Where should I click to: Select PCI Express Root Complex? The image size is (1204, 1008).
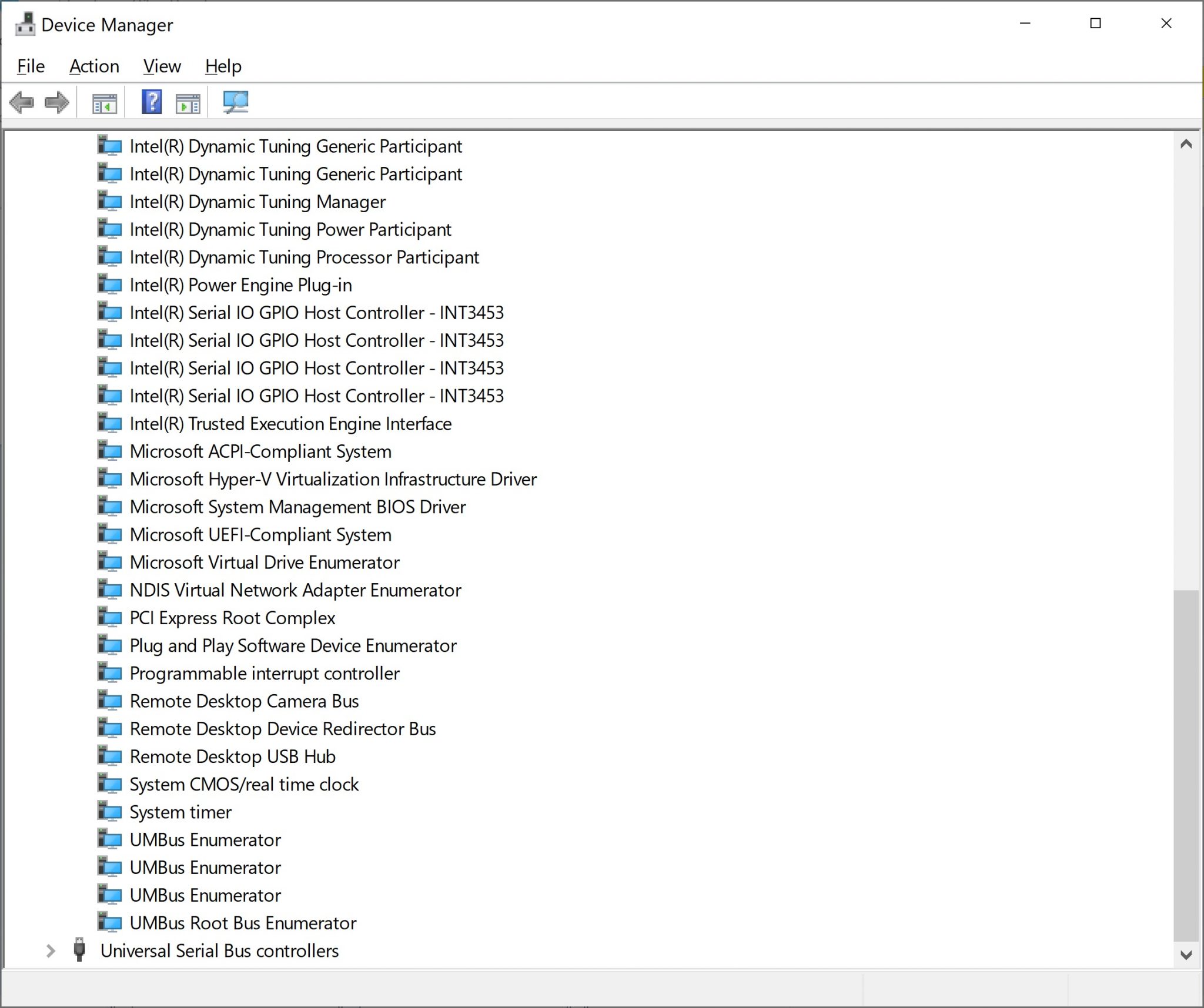[x=233, y=618]
